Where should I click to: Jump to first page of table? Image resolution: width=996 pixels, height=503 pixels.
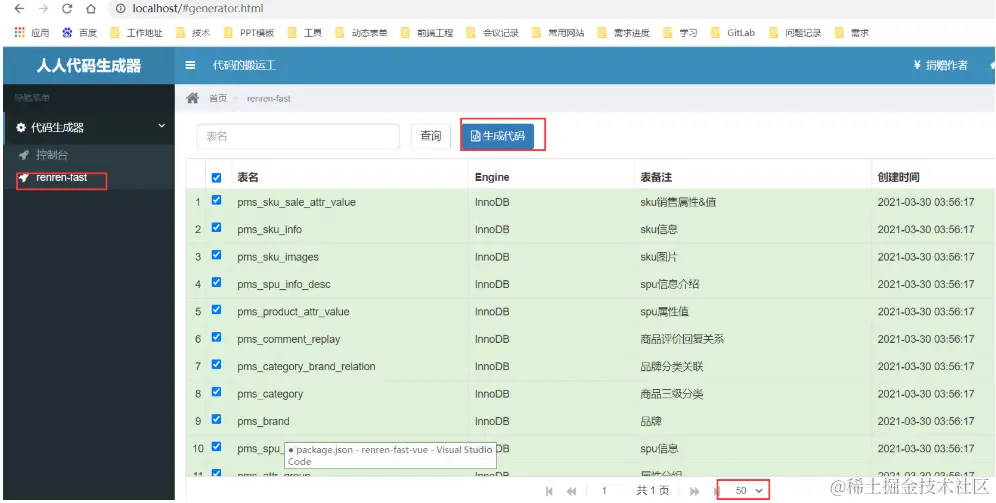[x=549, y=491]
